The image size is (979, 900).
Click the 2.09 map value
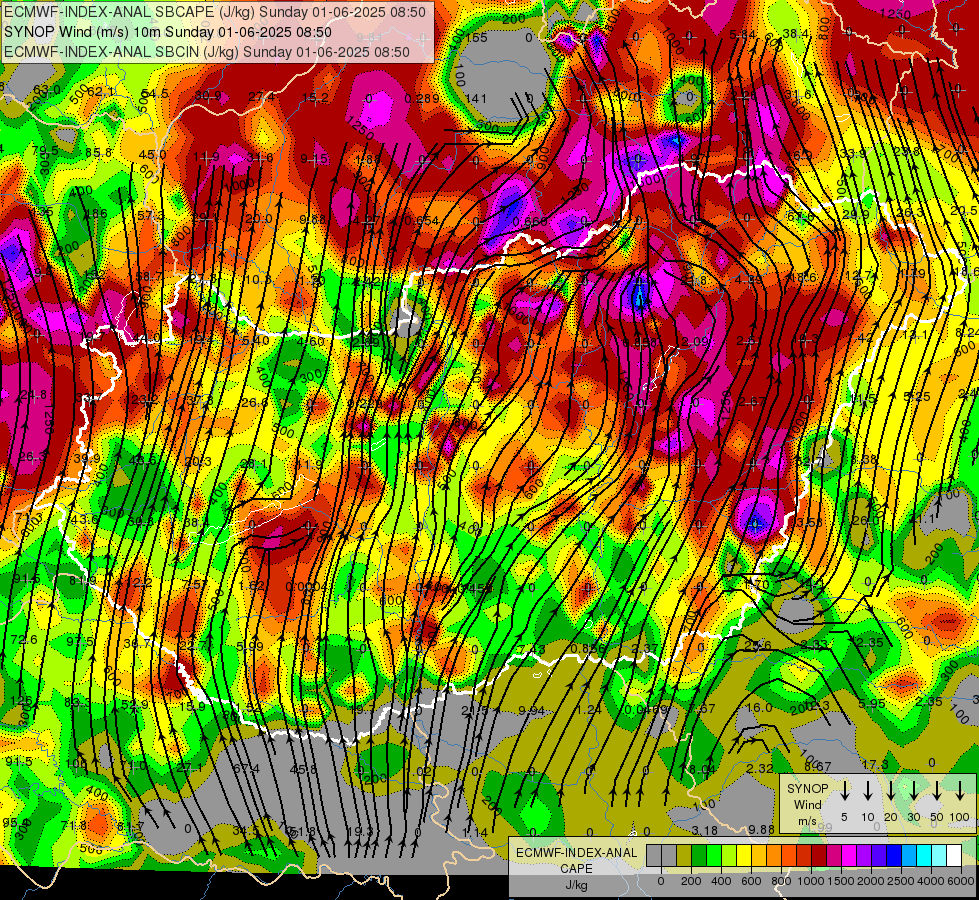(x=695, y=342)
